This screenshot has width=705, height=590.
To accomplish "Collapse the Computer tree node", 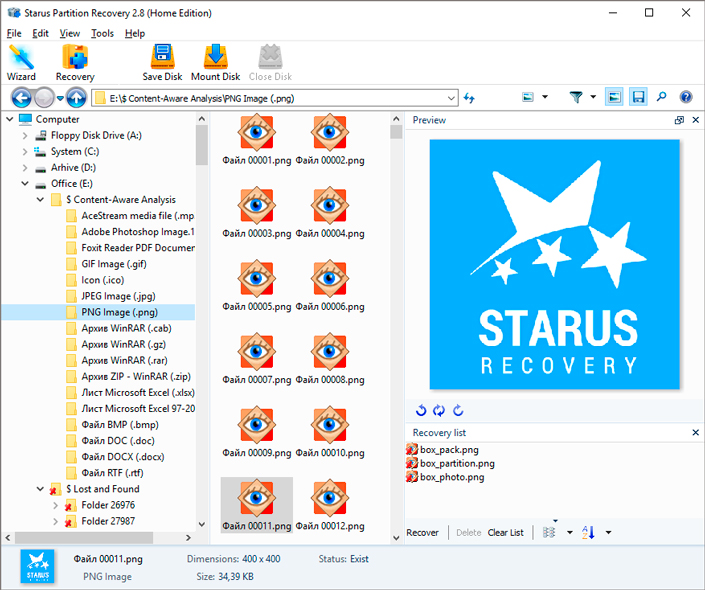I will pos(9,119).
